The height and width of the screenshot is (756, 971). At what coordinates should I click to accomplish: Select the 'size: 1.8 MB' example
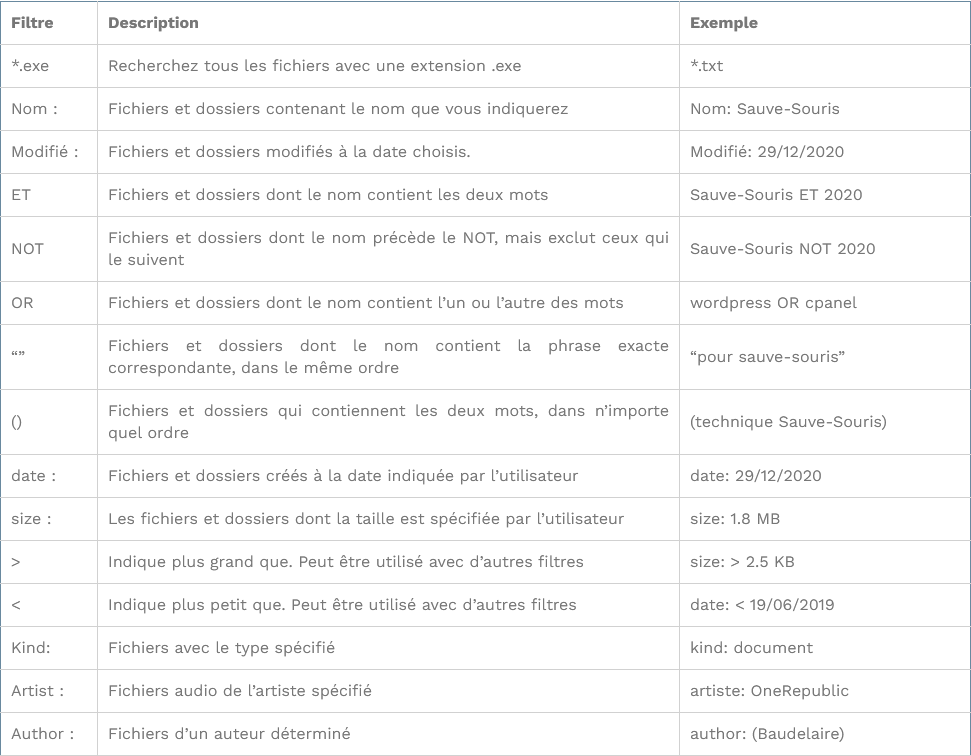pyautogui.click(x=735, y=519)
